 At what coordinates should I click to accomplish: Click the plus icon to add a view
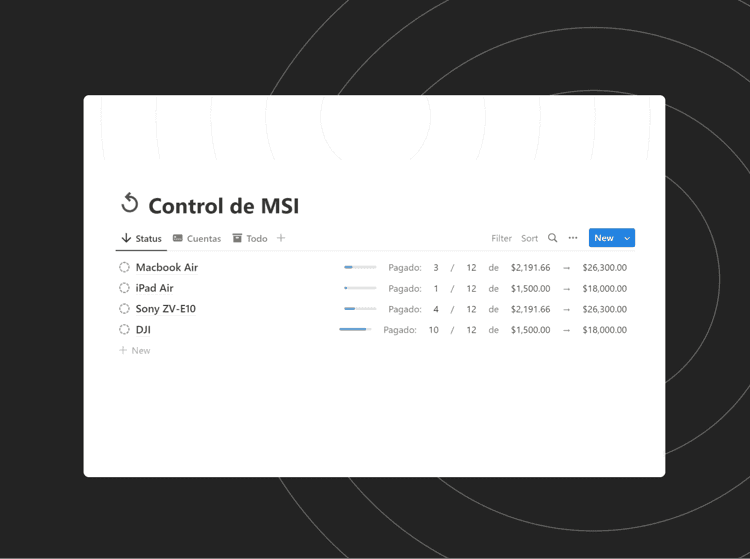click(x=281, y=238)
